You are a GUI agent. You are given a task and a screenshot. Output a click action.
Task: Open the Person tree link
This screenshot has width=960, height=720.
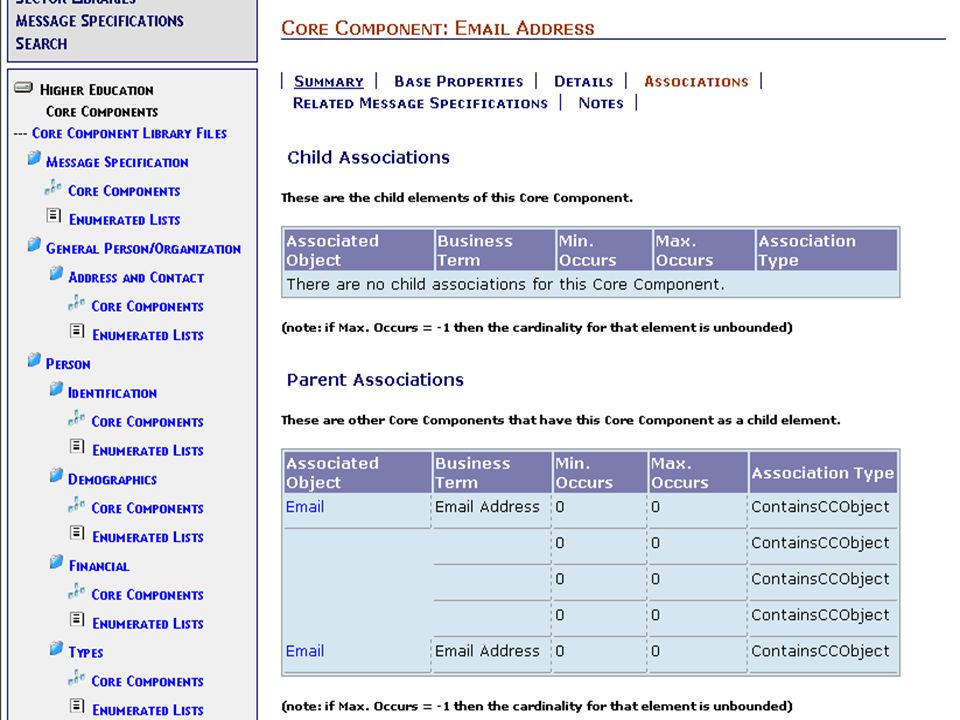[68, 364]
